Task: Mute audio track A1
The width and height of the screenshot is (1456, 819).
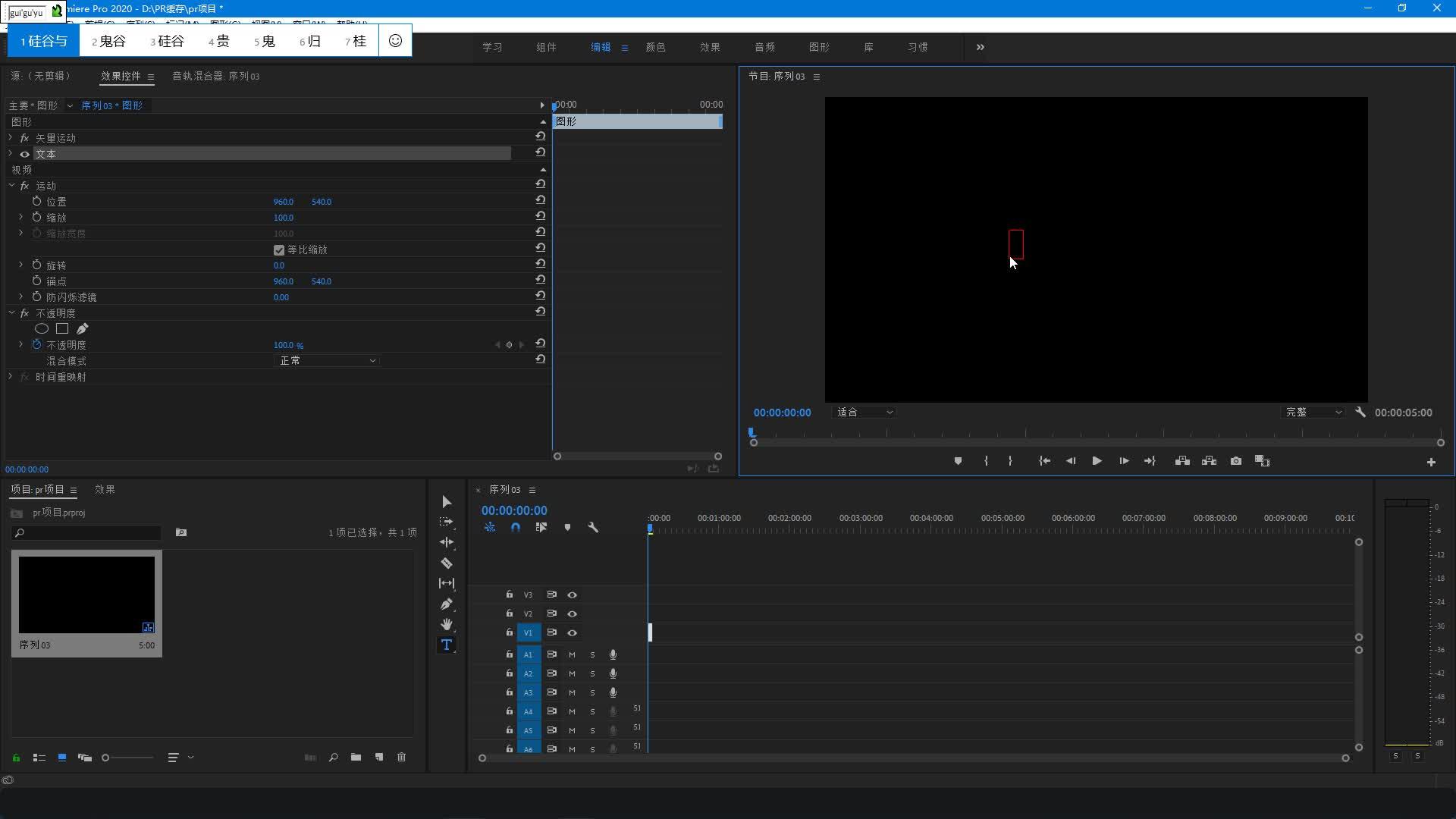Action: (x=572, y=654)
